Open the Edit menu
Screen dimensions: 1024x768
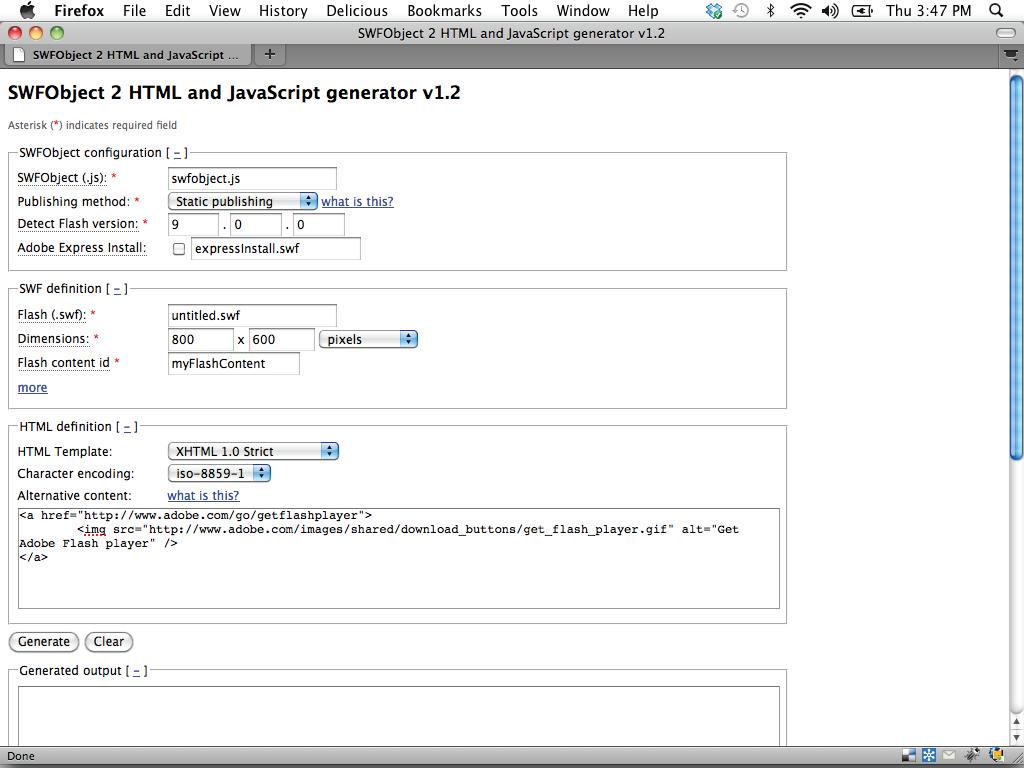click(177, 10)
